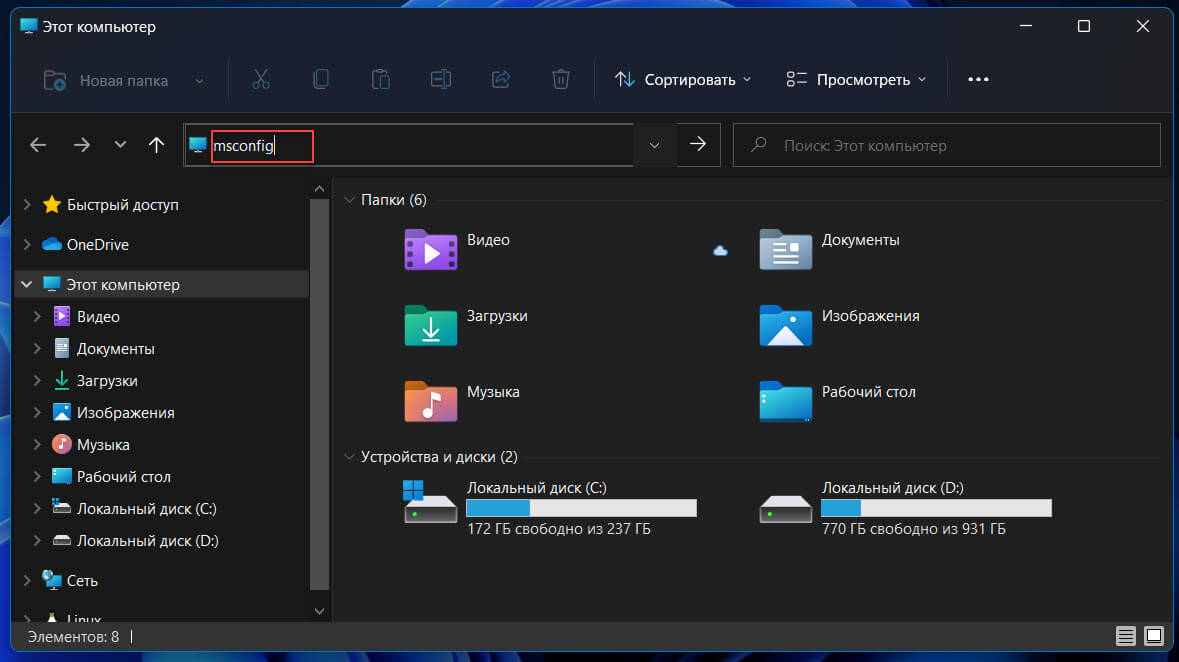Image resolution: width=1179 pixels, height=662 pixels.
Task: Click the navigation pane scroll up arrow
Action: click(320, 189)
